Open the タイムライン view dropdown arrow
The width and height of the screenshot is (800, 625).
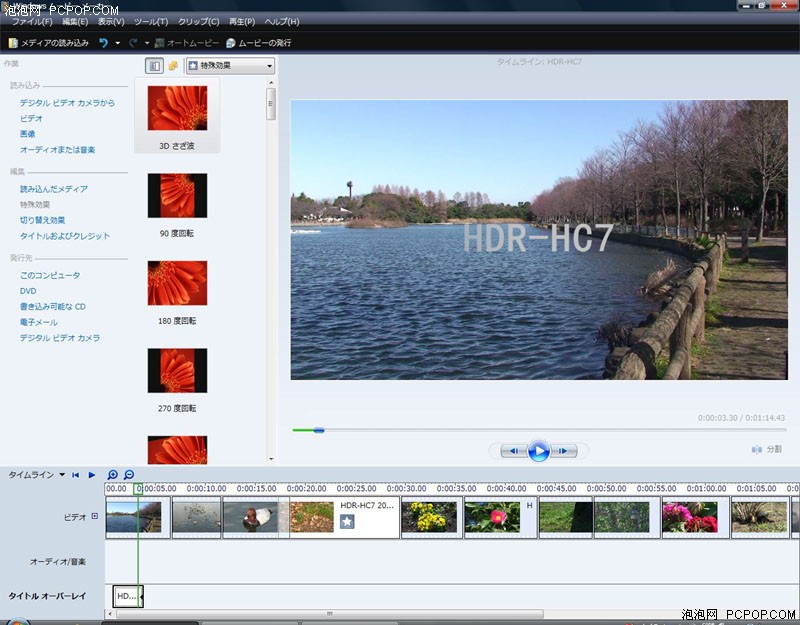point(61,475)
